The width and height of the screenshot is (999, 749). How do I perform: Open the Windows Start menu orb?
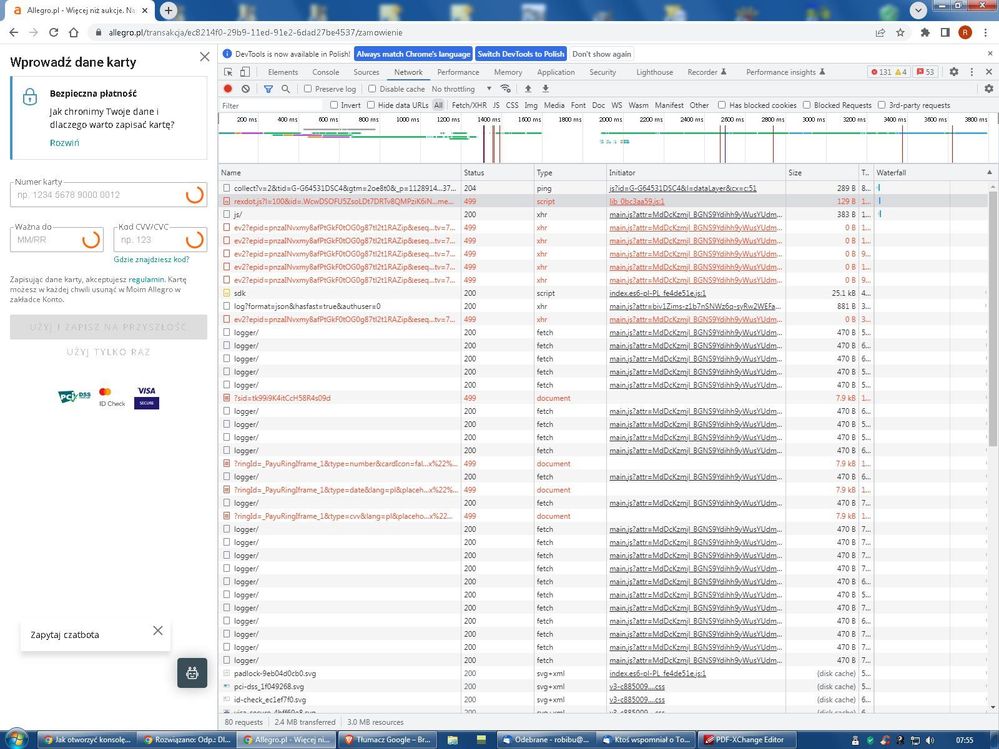(15, 739)
